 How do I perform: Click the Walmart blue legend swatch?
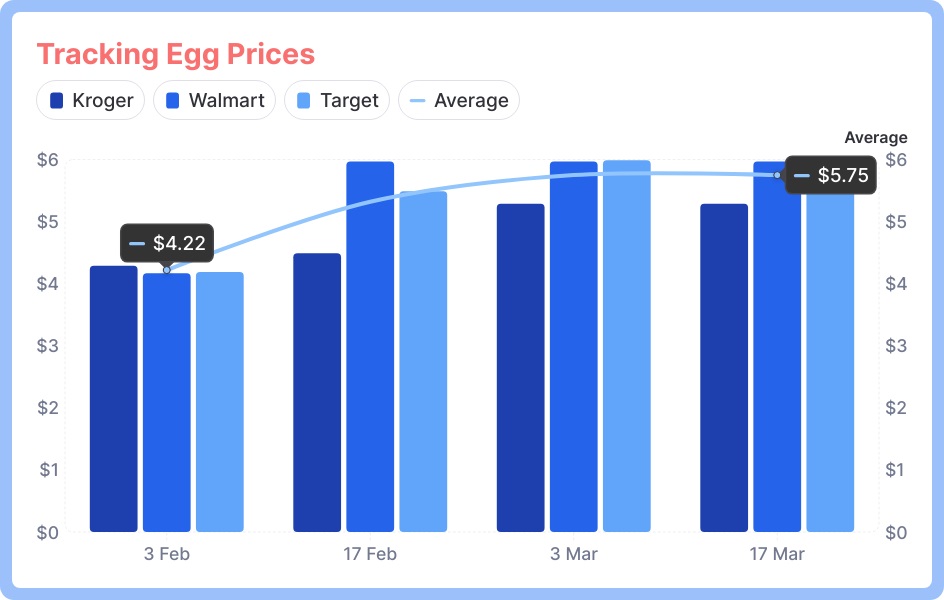click(x=173, y=100)
